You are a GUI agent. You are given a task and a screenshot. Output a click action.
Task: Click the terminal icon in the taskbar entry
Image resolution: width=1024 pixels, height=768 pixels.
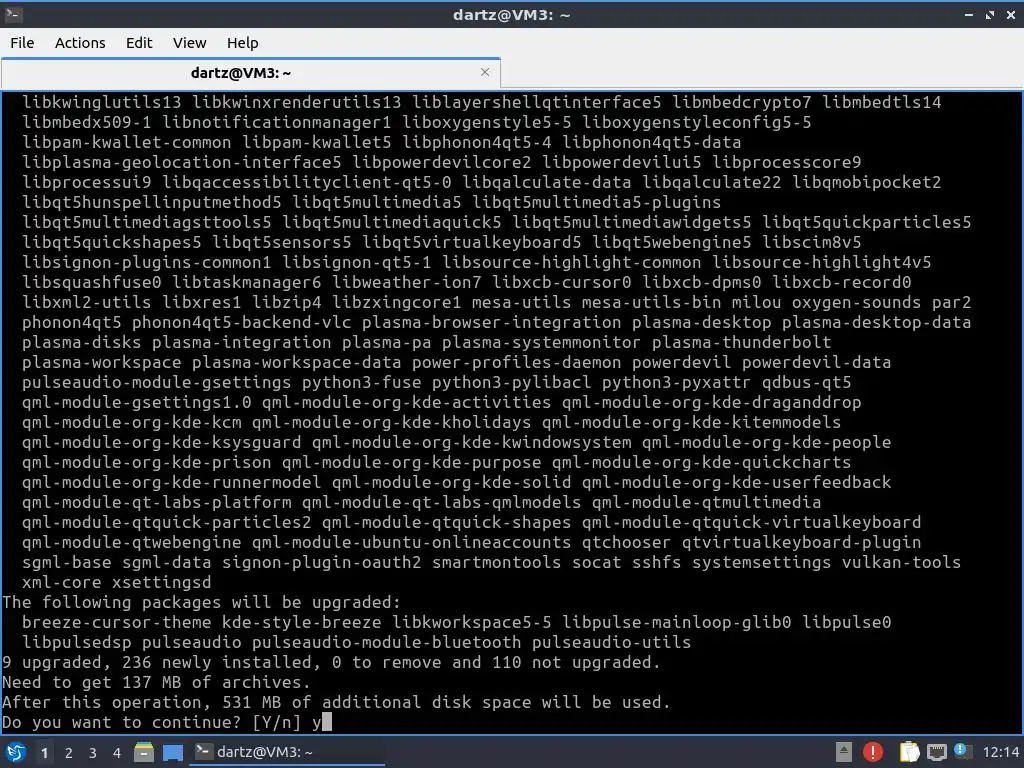tap(203, 752)
